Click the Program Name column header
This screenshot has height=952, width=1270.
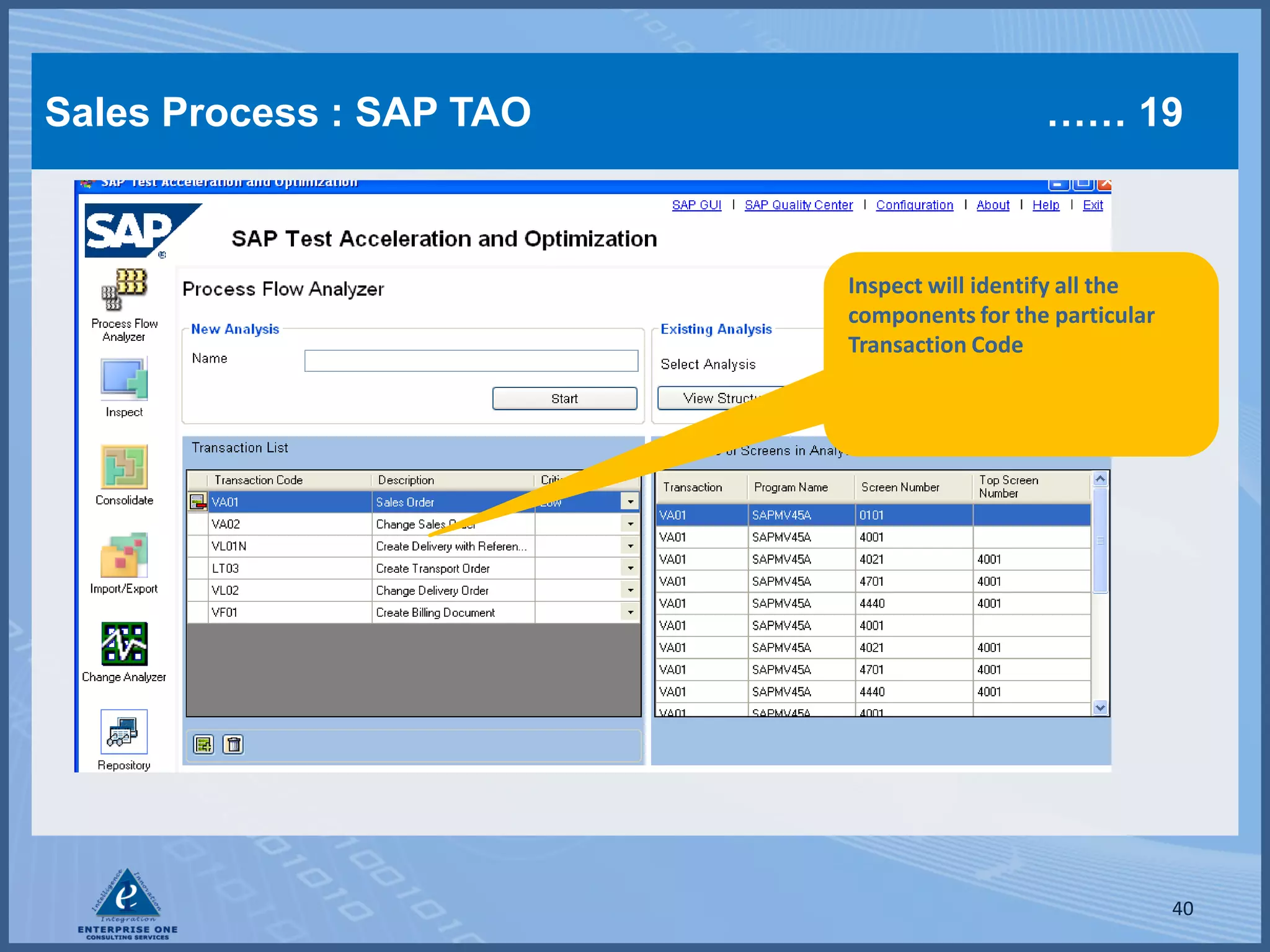pos(801,487)
